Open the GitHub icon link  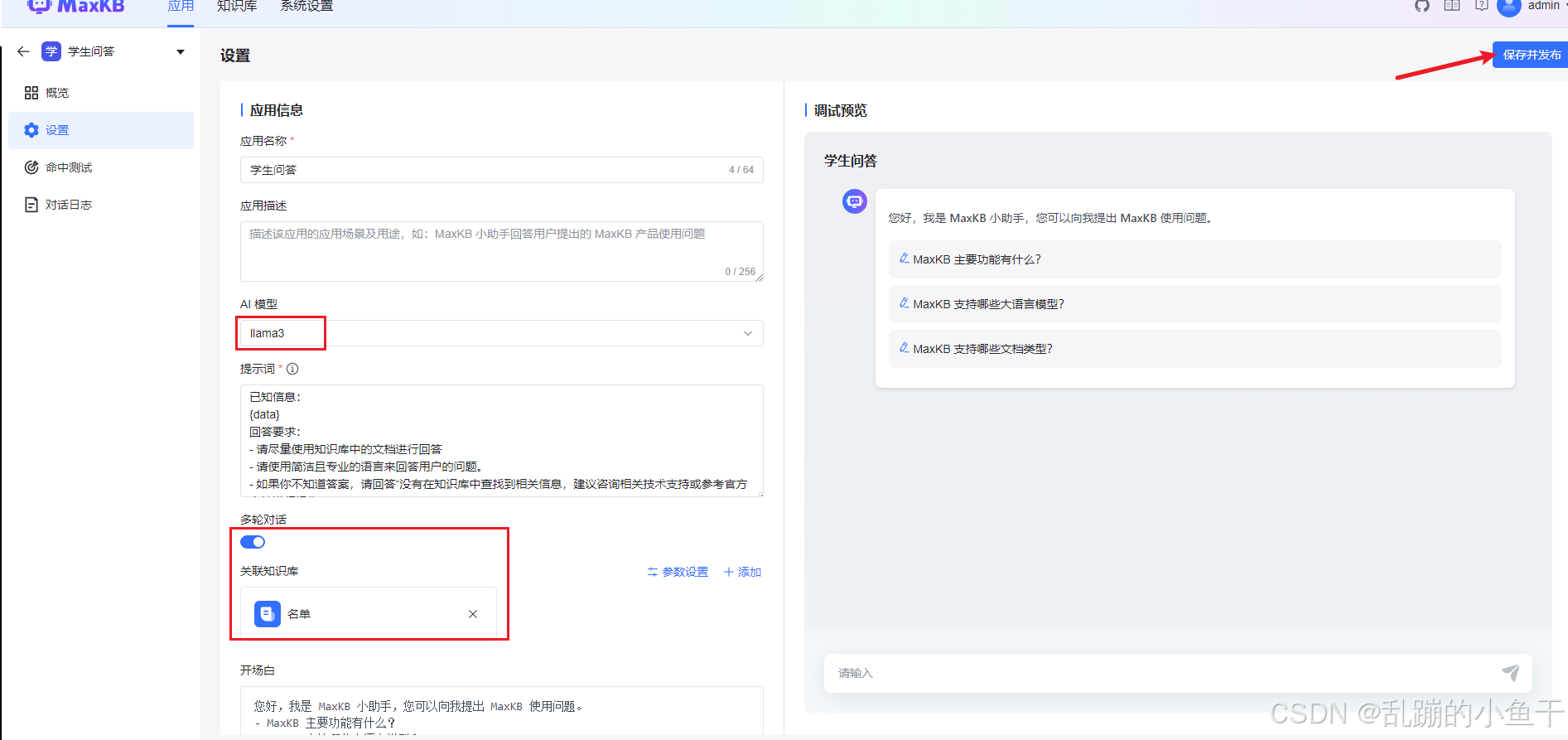[1422, 6]
